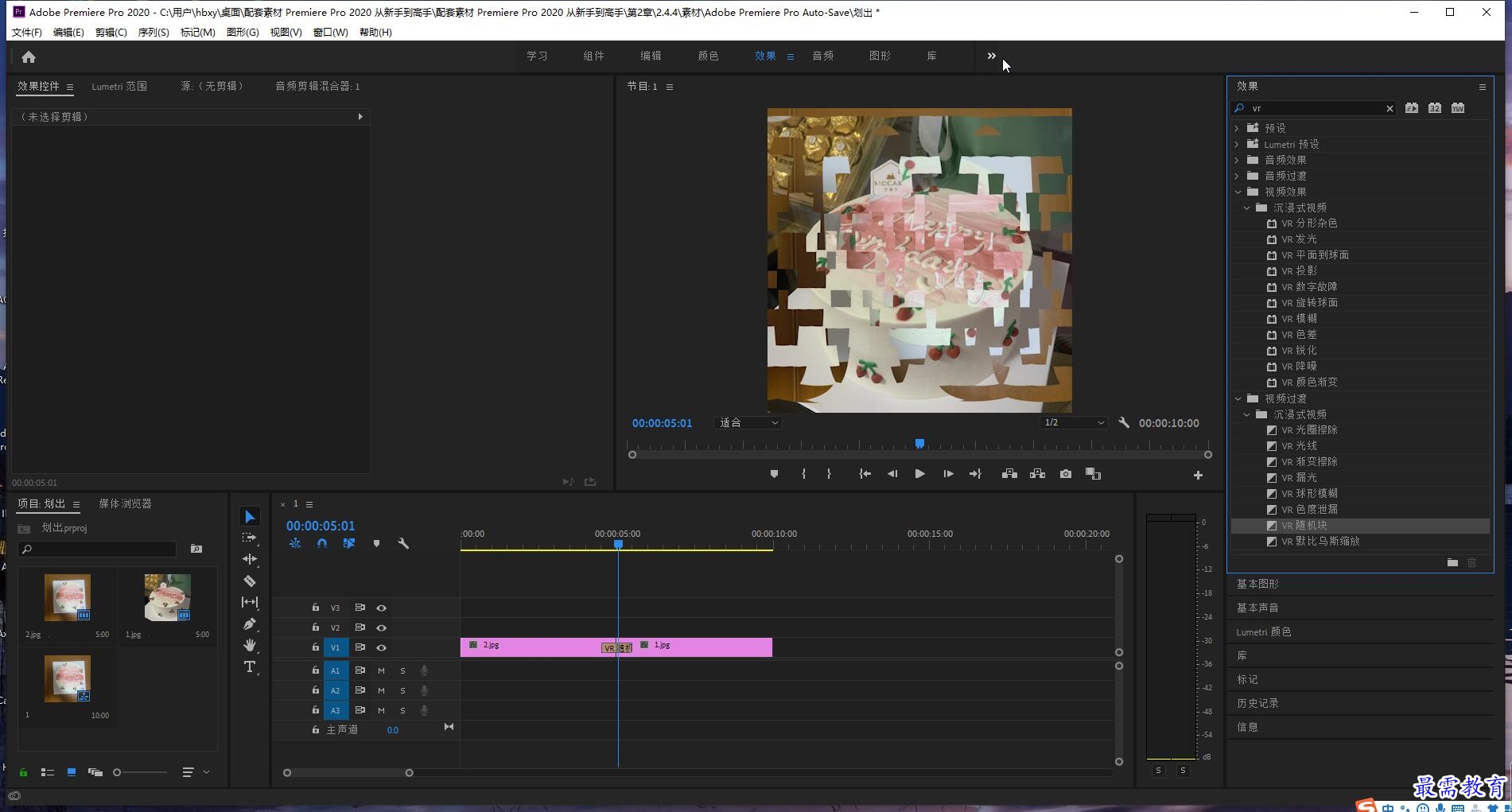Open the Lumetri 颜色 panel
This screenshot has width=1512, height=812.
tap(1263, 631)
